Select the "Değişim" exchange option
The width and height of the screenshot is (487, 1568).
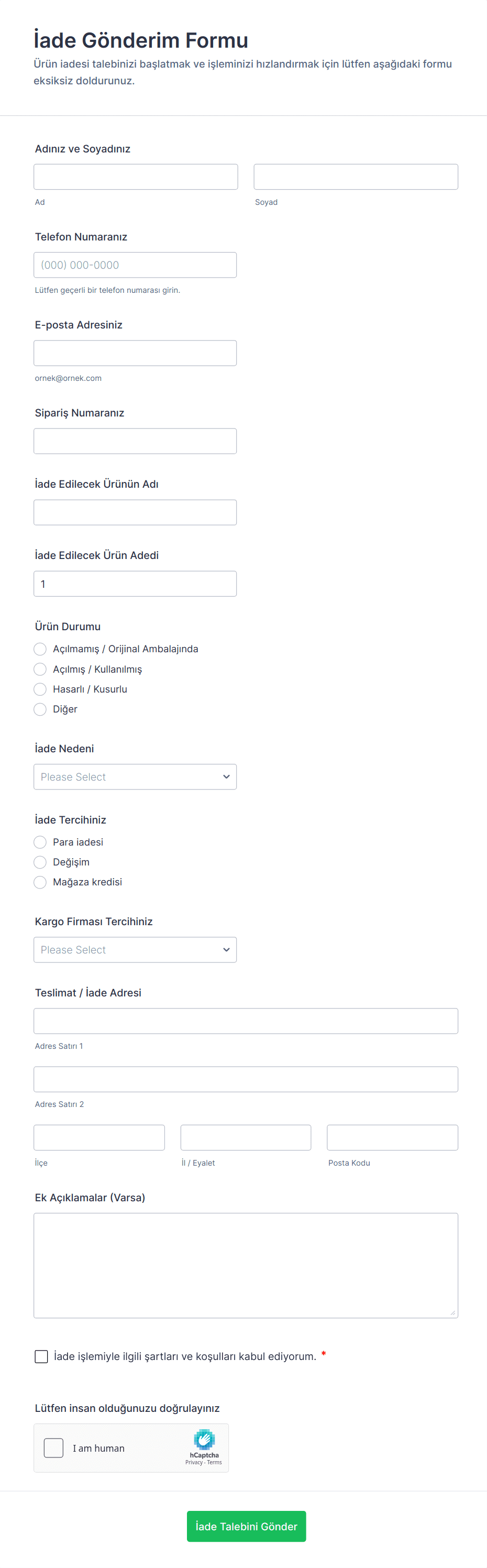(x=40, y=862)
